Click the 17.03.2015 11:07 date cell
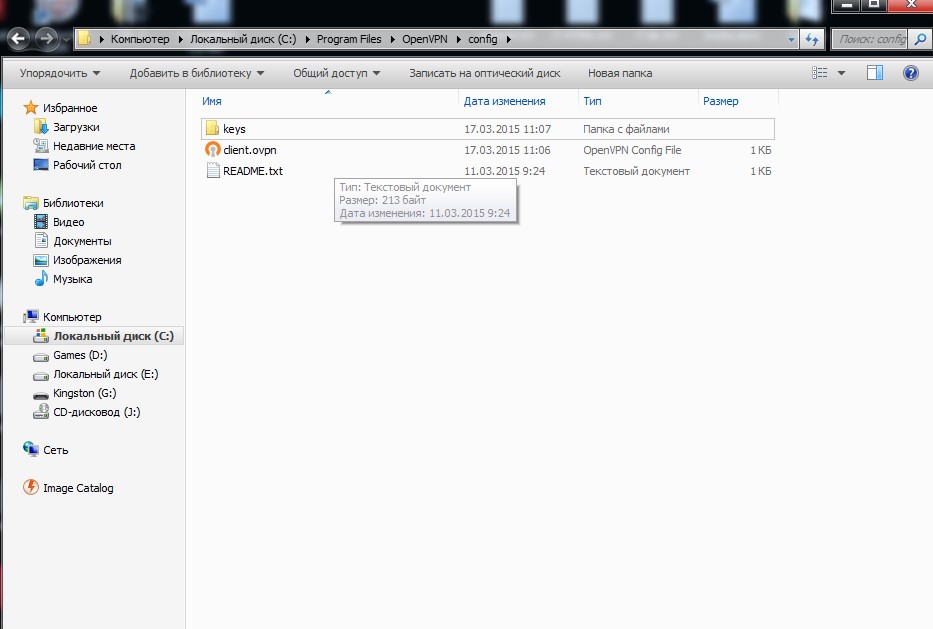Viewport: 933px width, 629px height. coord(508,129)
